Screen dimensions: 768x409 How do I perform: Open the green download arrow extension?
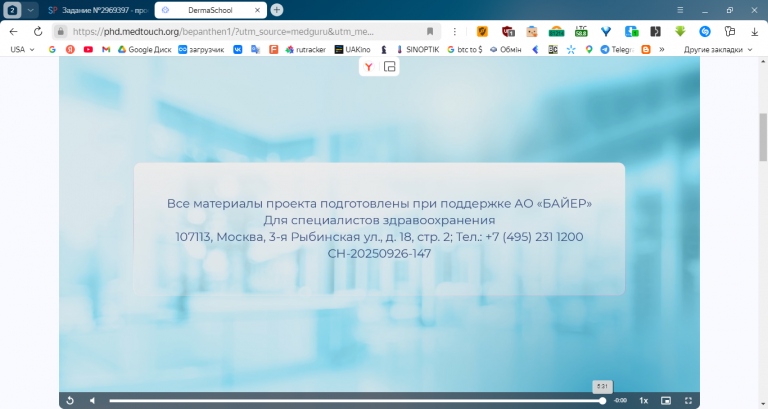[680, 31]
